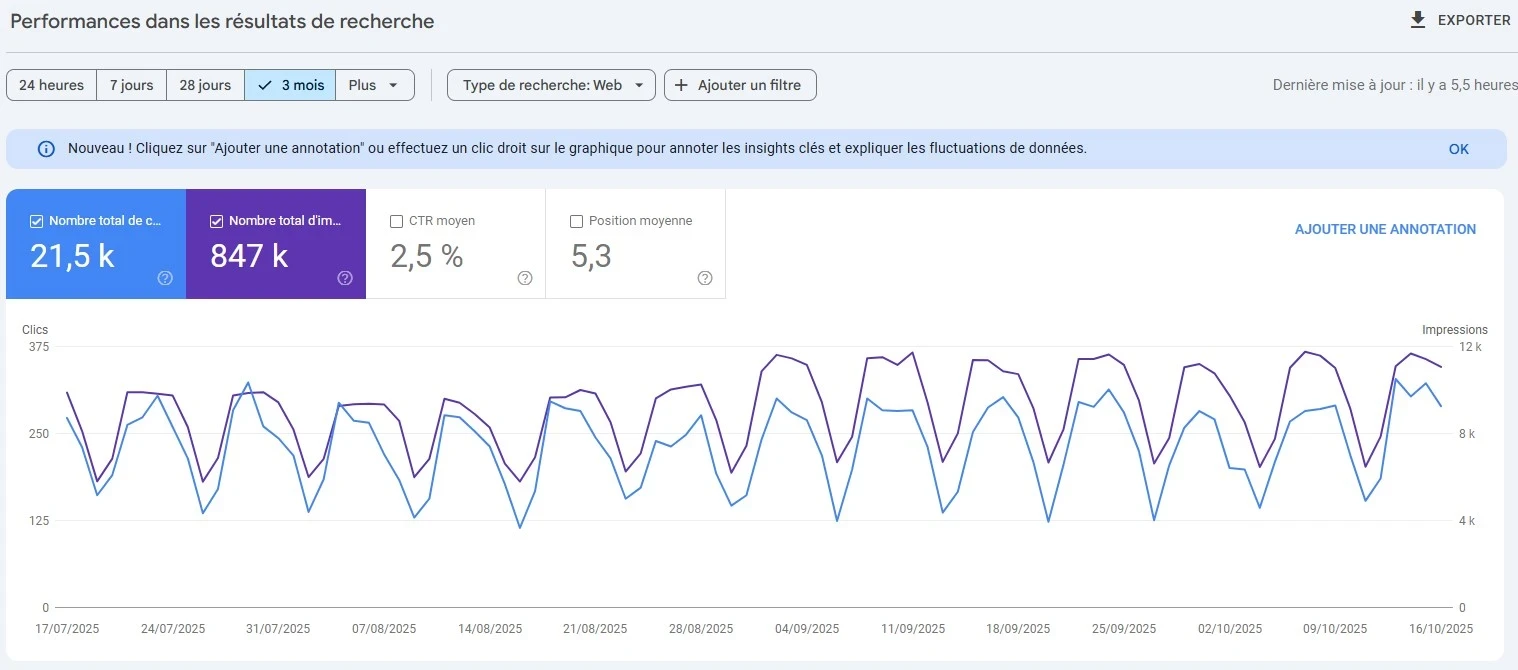This screenshot has width=1518, height=670.
Task: Click the help icon on the impressions card
Action: pyautogui.click(x=344, y=278)
